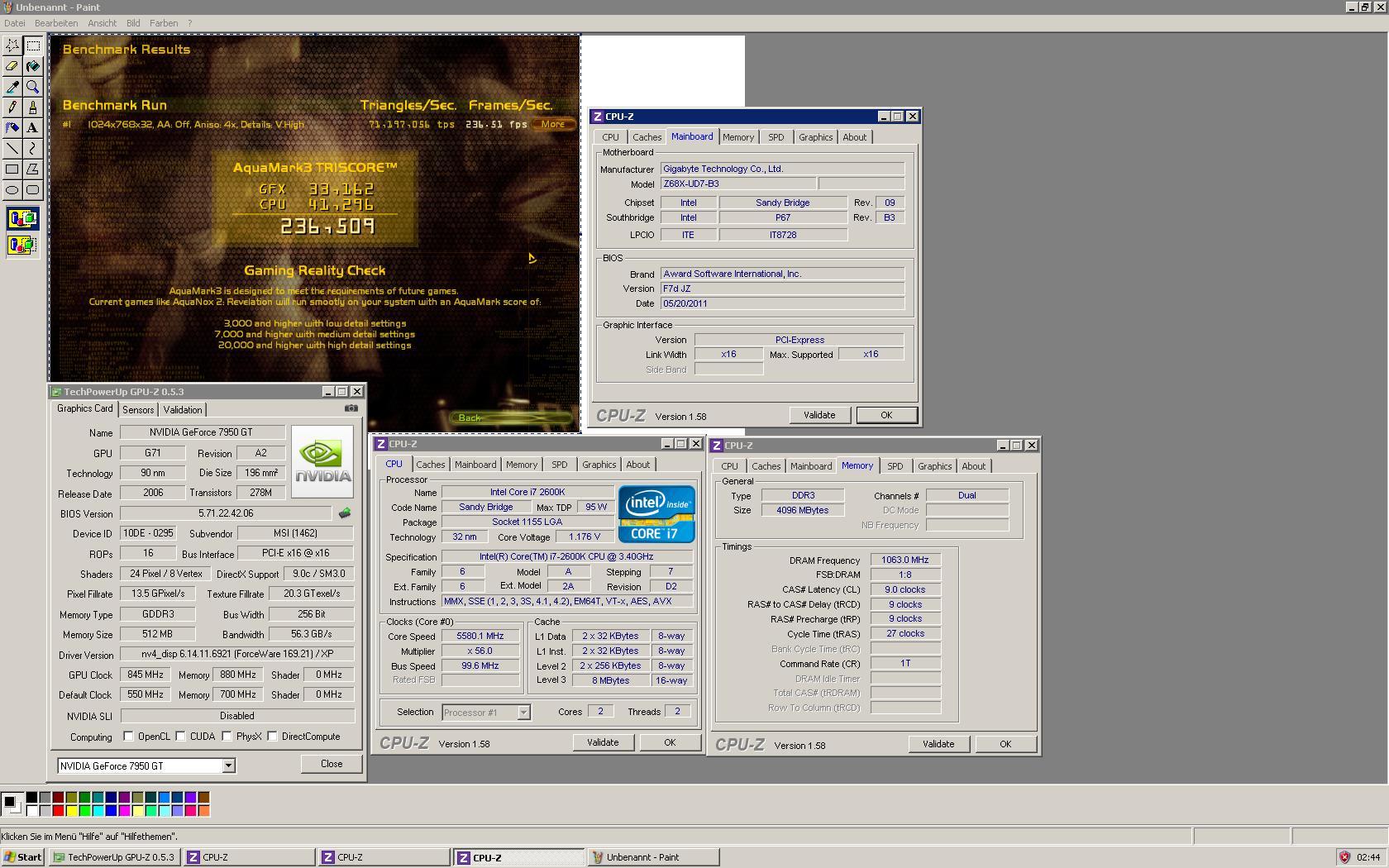Choose the Curve tool in Paint
1389x868 pixels.
(x=33, y=149)
